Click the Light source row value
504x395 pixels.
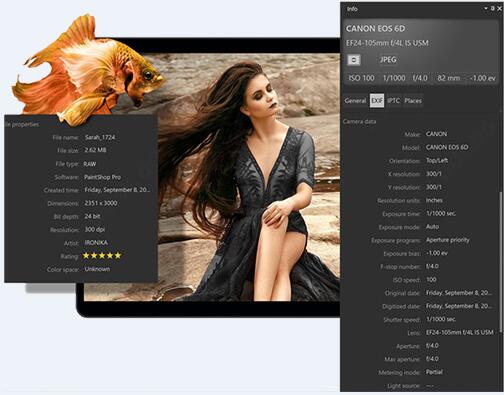click(x=430, y=386)
